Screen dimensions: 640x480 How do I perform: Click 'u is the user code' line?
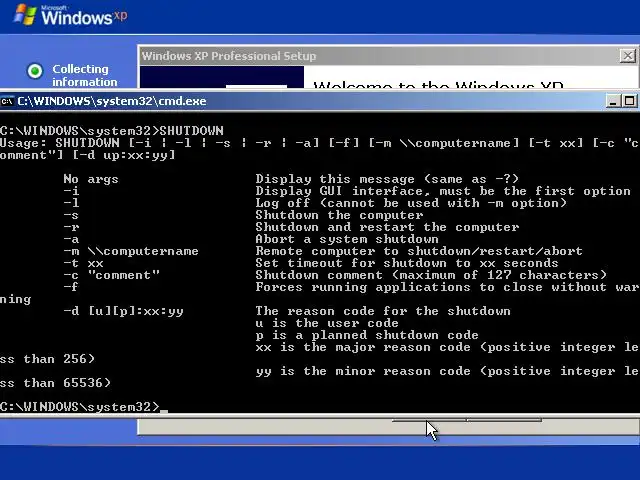(x=327, y=323)
